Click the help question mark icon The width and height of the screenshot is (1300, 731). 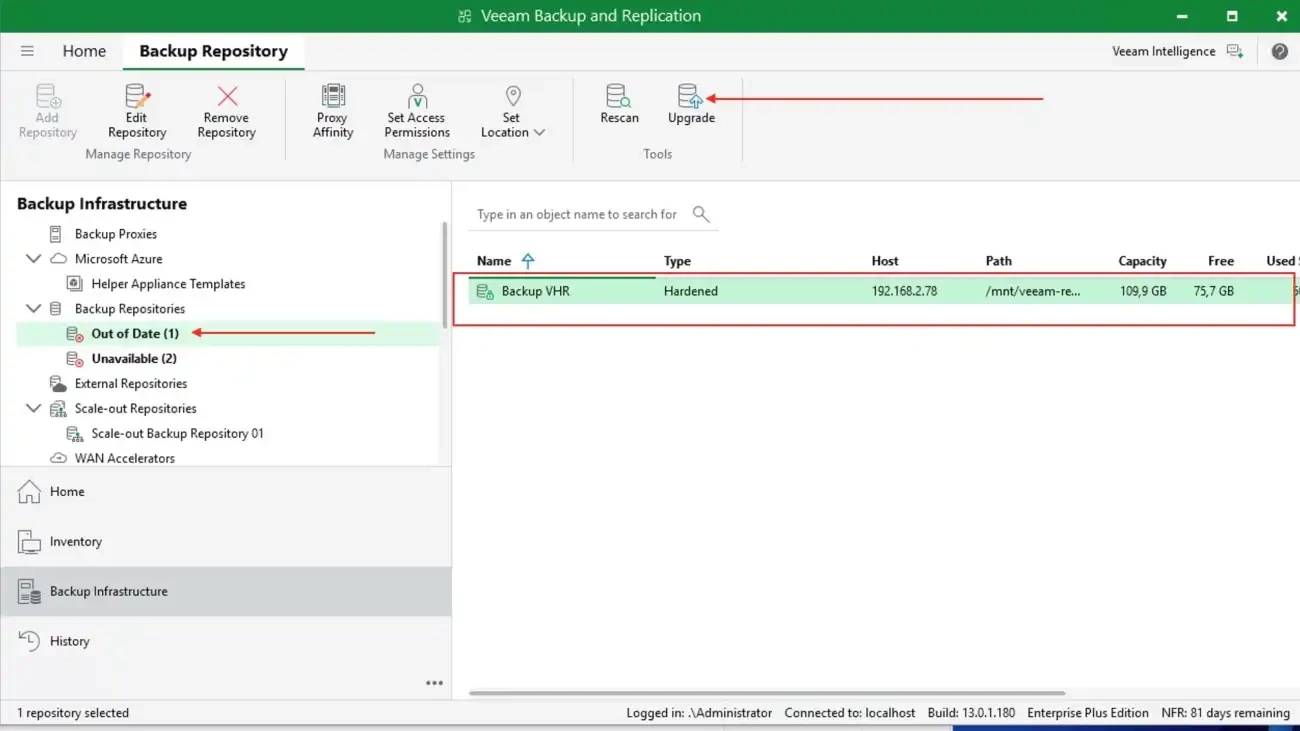(x=1279, y=51)
